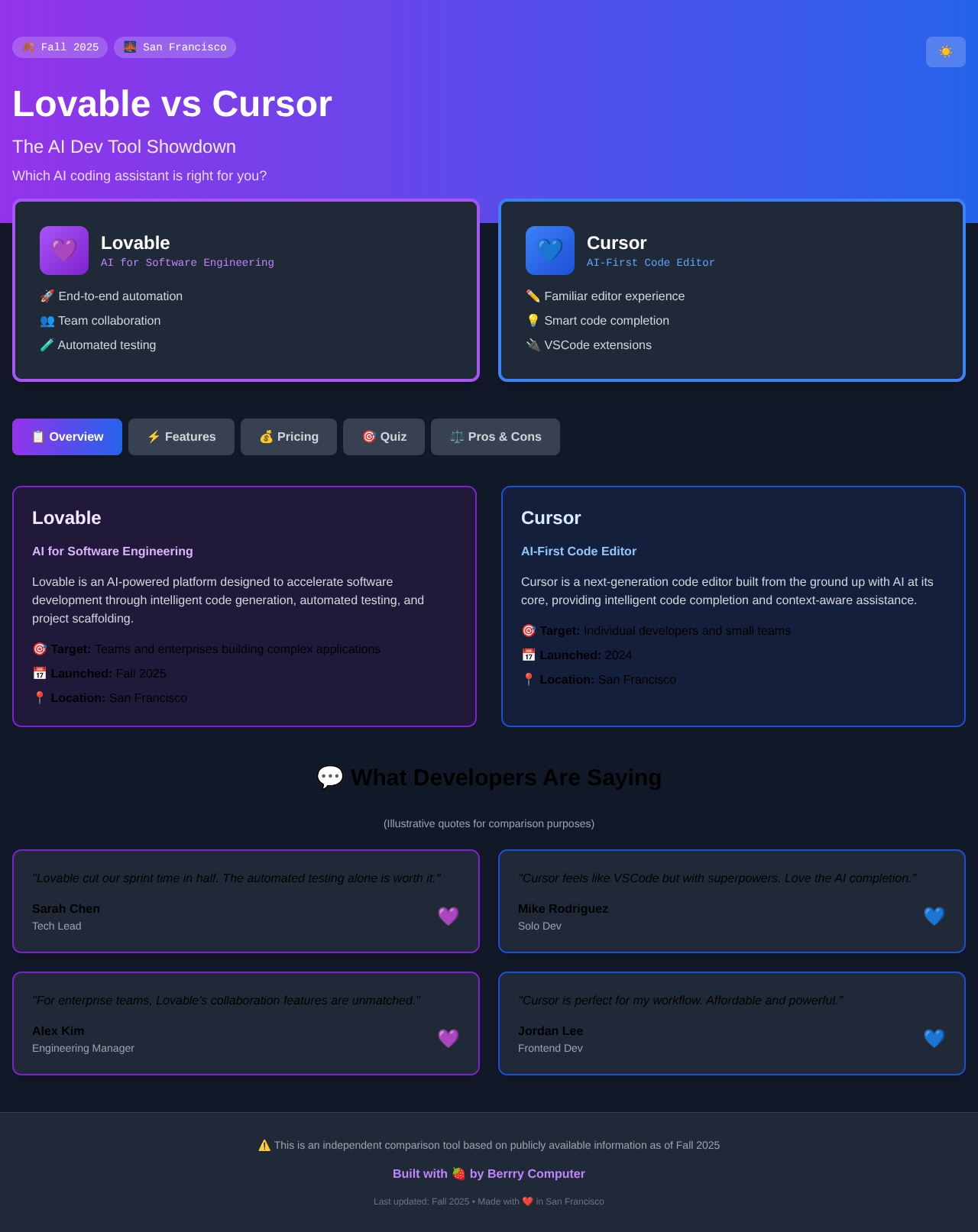The width and height of the screenshot is (978, 1232).
Task: Switch to the Overview tab
Action: (67, 437)
